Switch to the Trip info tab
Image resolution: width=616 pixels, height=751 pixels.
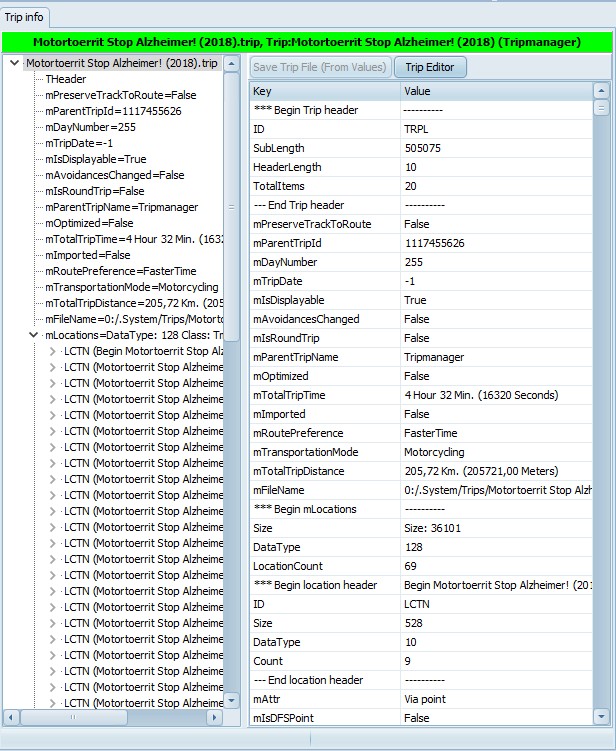[x=23, y=17]
